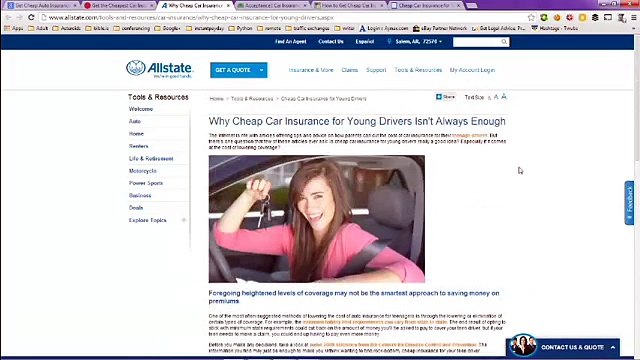Image resolution: width=640 pixels, height=360 pixels.
Task: Click the orange extension icon in toolbar
Action: point(557,18)
